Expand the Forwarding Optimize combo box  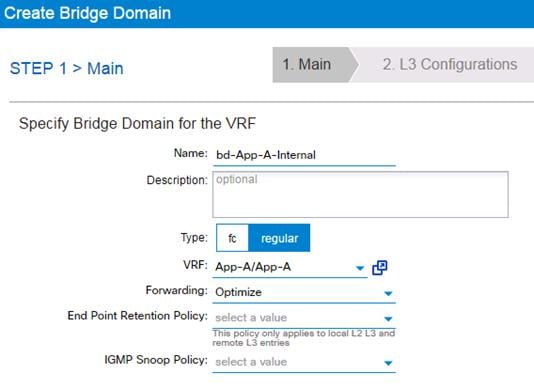click(304, 293)
